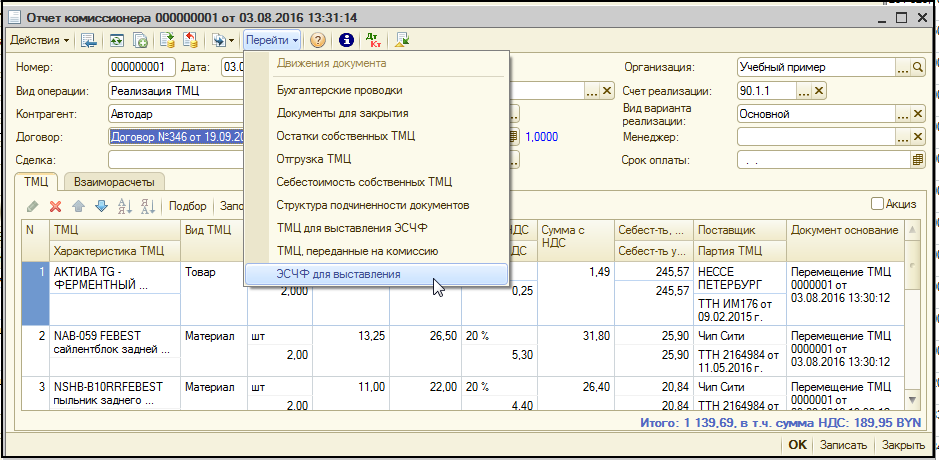The image size is (939, 460).
Task: Open the help question mark icon
Action: click(318, 40)
